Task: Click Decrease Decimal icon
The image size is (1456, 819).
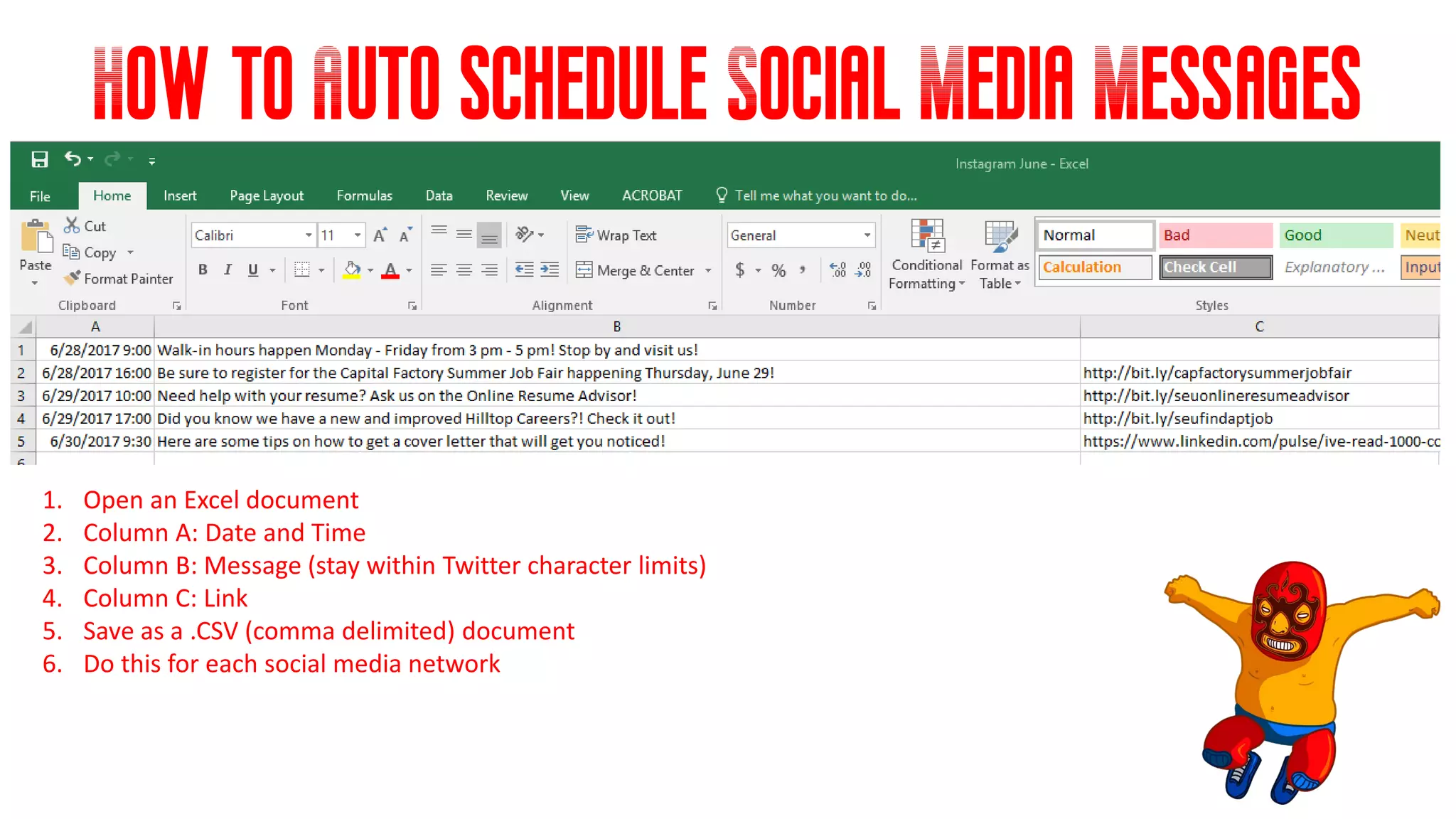Action: click(x=863, y=269)
